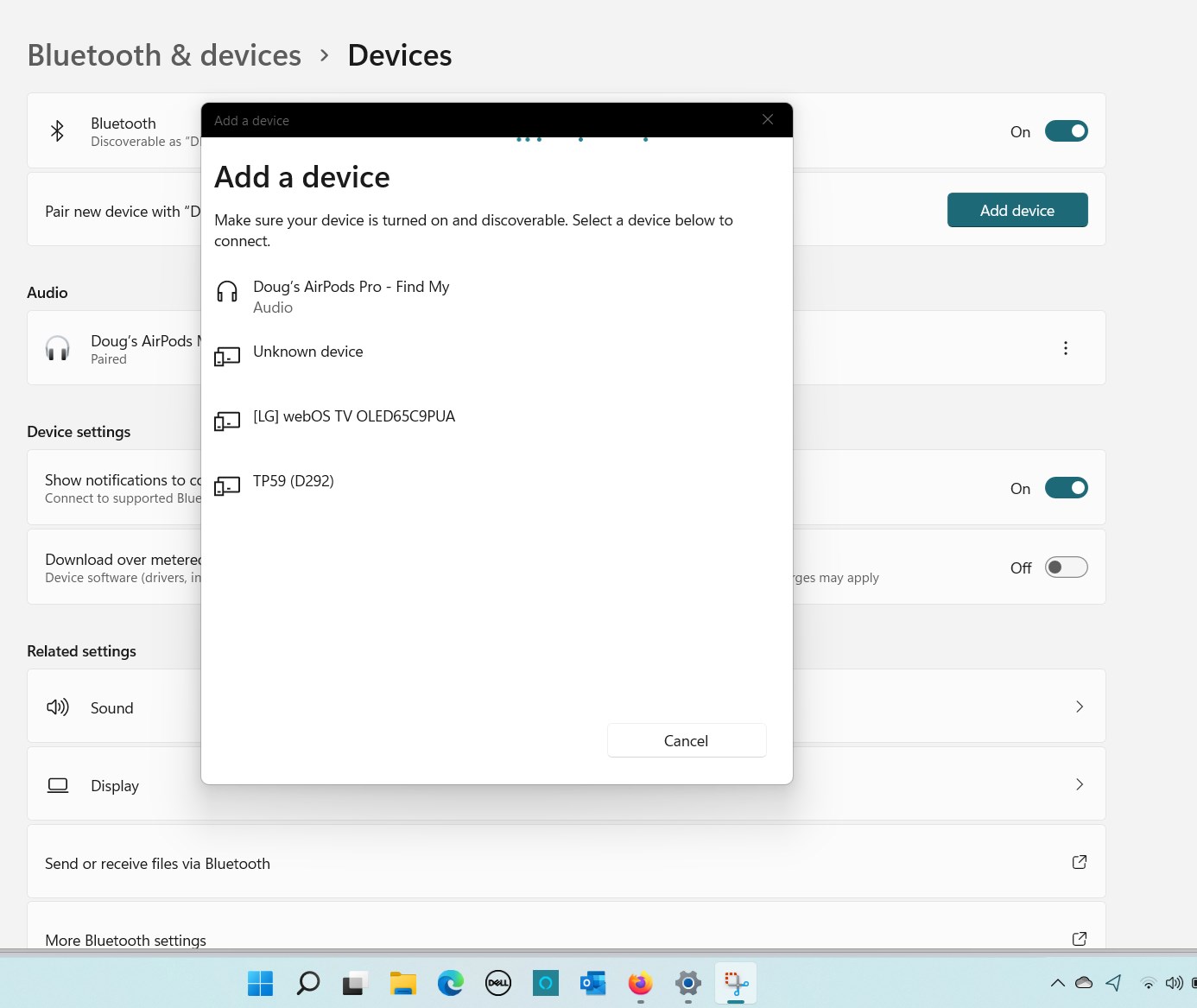This screenshot has width=1197, height=1008.
Task: Open external link for More Bluetooth settings
Action: [1080, 939]
